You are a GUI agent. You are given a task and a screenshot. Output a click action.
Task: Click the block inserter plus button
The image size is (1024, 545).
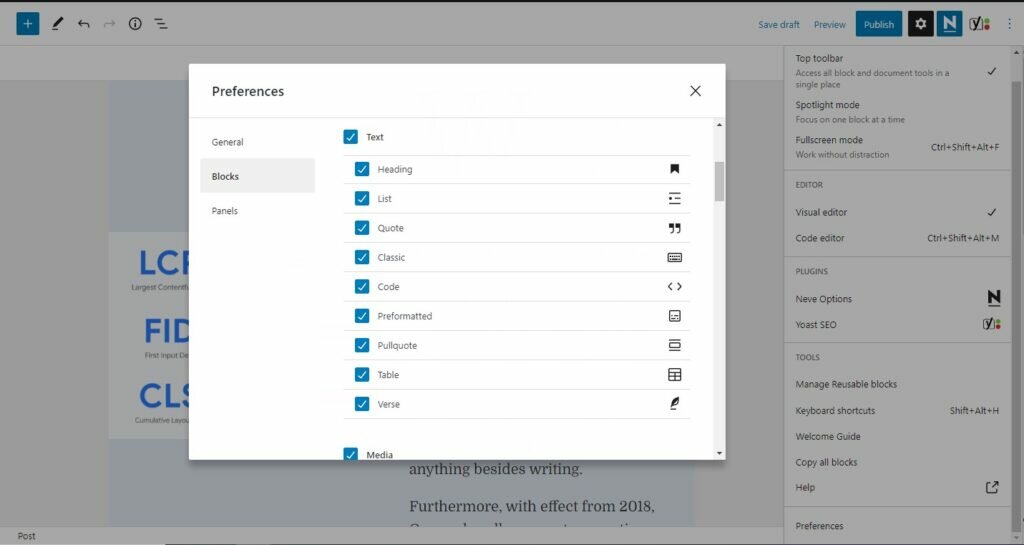[27, 24]
